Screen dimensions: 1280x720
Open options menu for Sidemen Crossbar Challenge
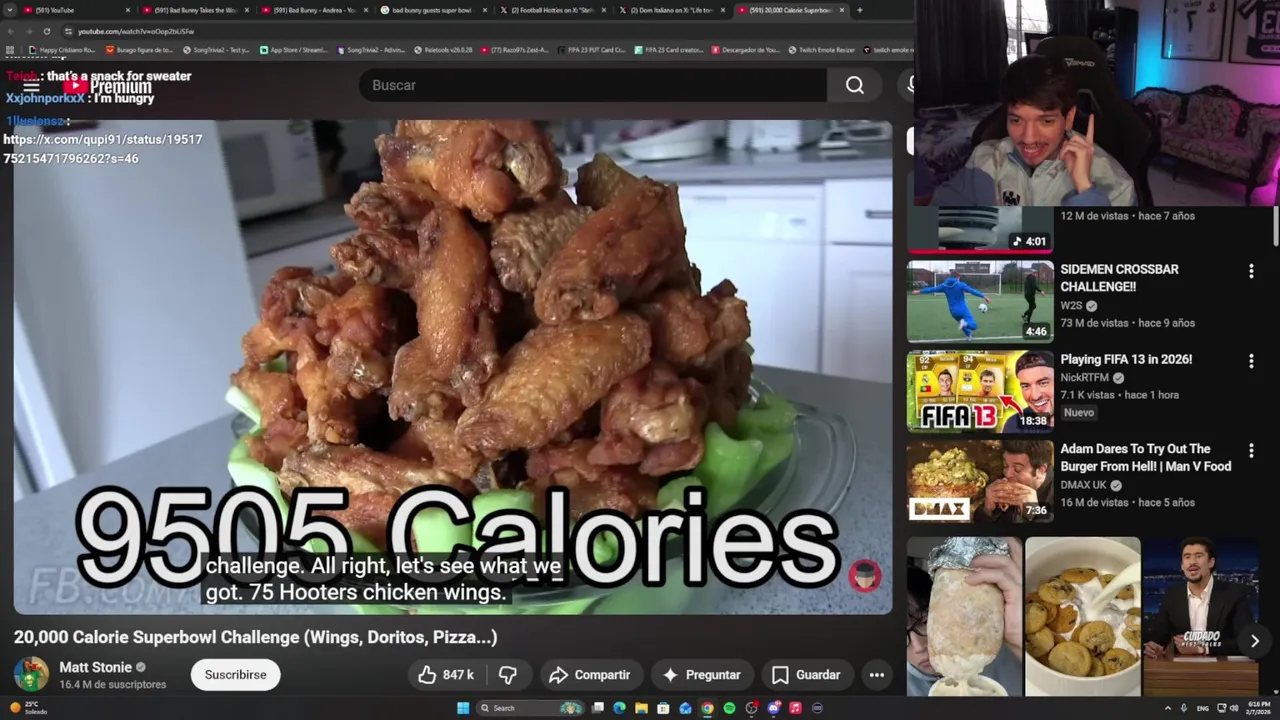click(1250, 271)
